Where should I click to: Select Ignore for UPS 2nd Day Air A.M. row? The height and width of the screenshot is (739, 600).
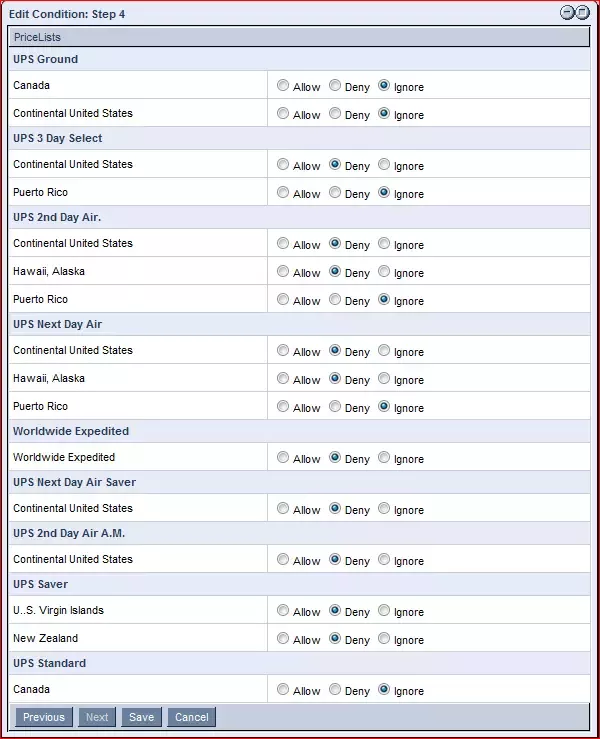click(x=384, y=559)
